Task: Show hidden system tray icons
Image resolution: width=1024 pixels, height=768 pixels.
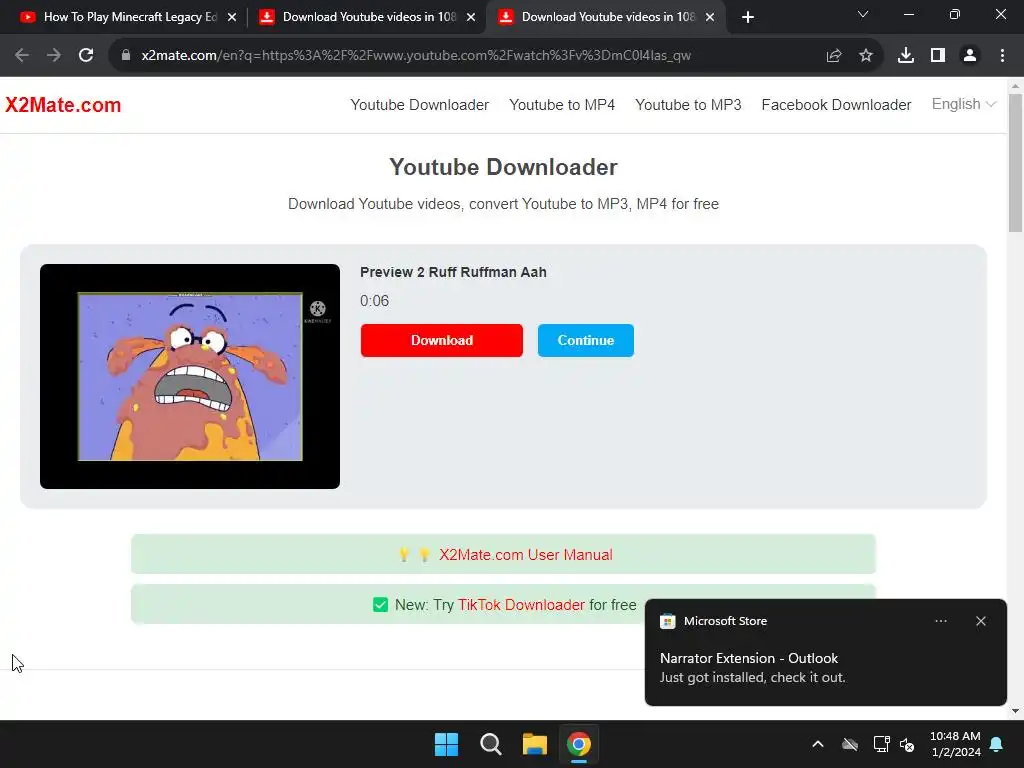Action: tap(818, 744)
